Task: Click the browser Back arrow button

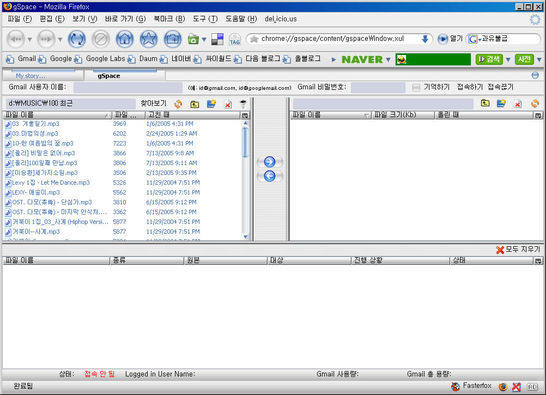Action: coord(15,39)
